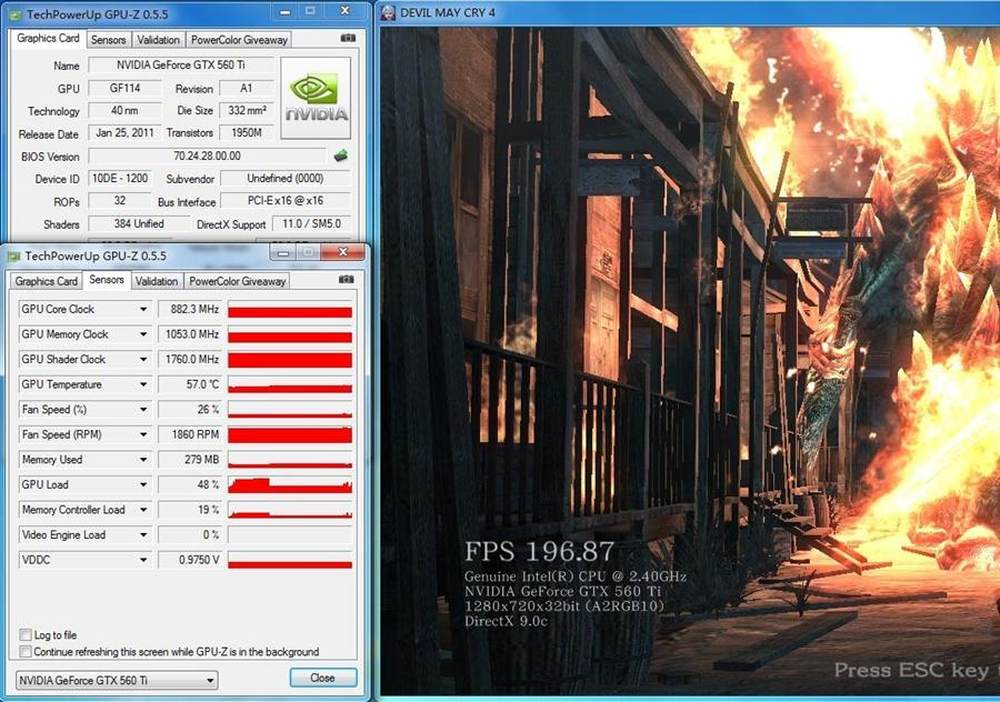Click the Technology field showing 40 nm
The width and height of the screenshot is (1000, 702).
point(125,111)
